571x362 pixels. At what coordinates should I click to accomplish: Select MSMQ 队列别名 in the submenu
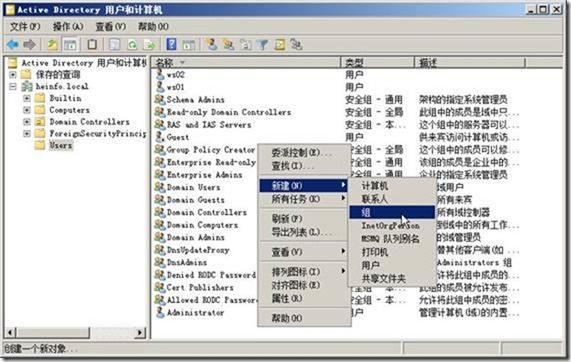[392, 239]
